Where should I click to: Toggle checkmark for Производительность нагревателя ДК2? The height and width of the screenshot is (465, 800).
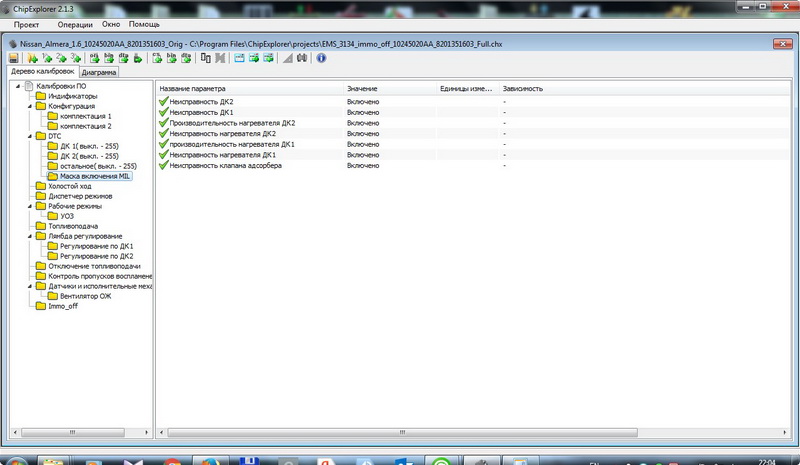163,123
